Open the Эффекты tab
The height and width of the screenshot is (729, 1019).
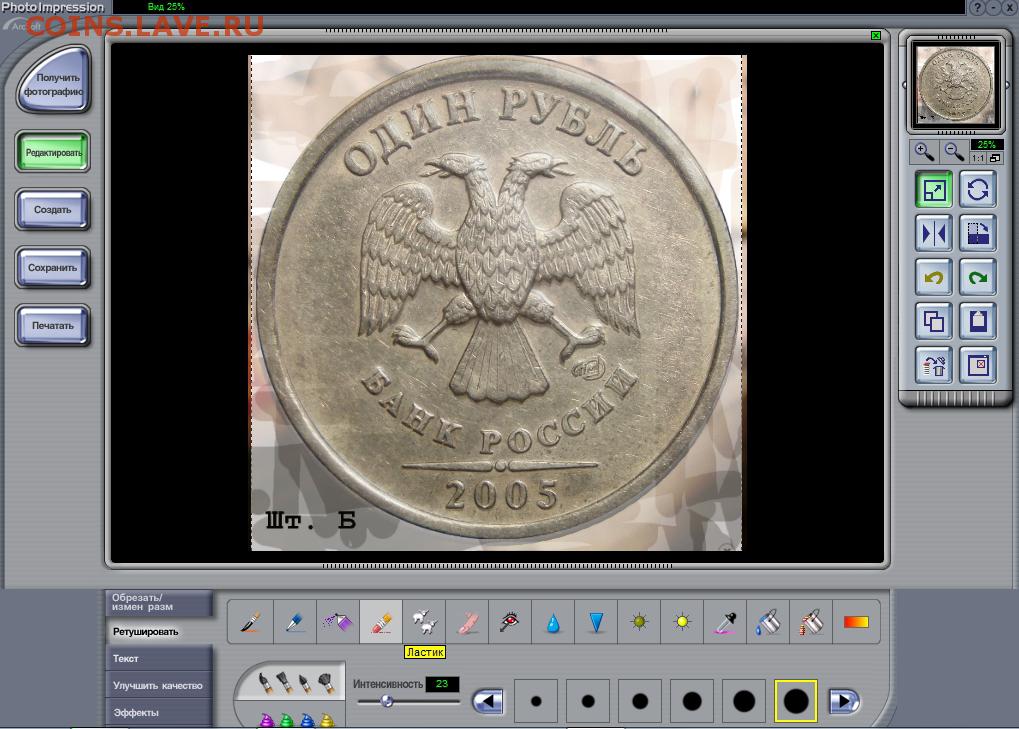(x=159, y=713)
